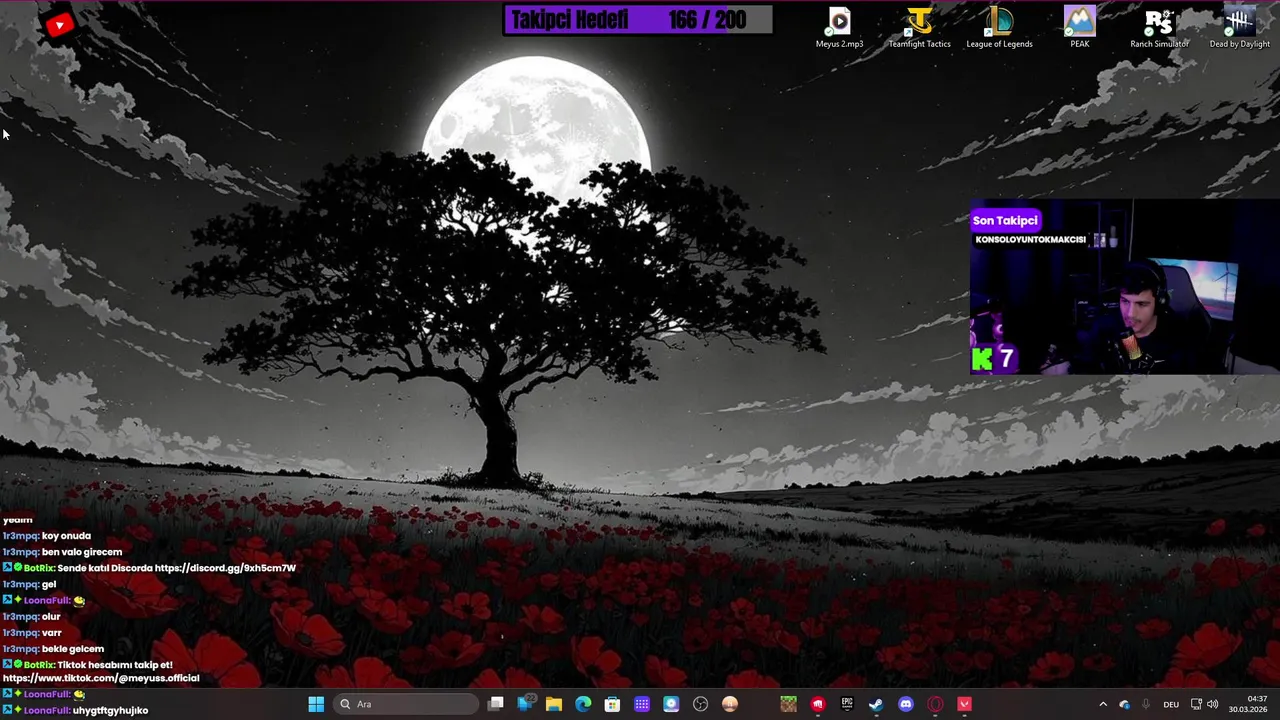The image size is (1280, 720).
Task: Open the round avatar app on taskbar
Action: [730, 704]
